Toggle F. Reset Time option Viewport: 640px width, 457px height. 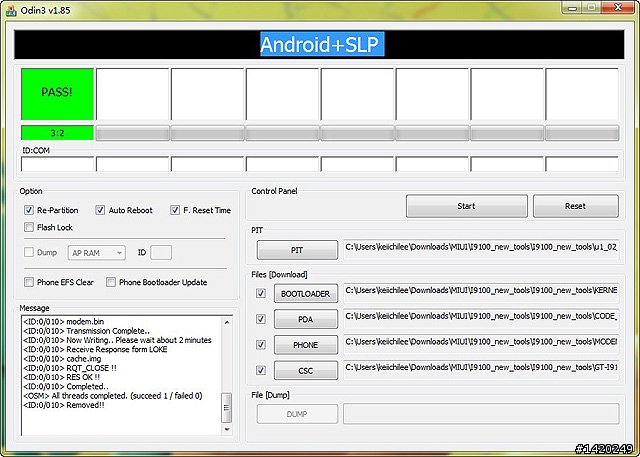[176, 210]
